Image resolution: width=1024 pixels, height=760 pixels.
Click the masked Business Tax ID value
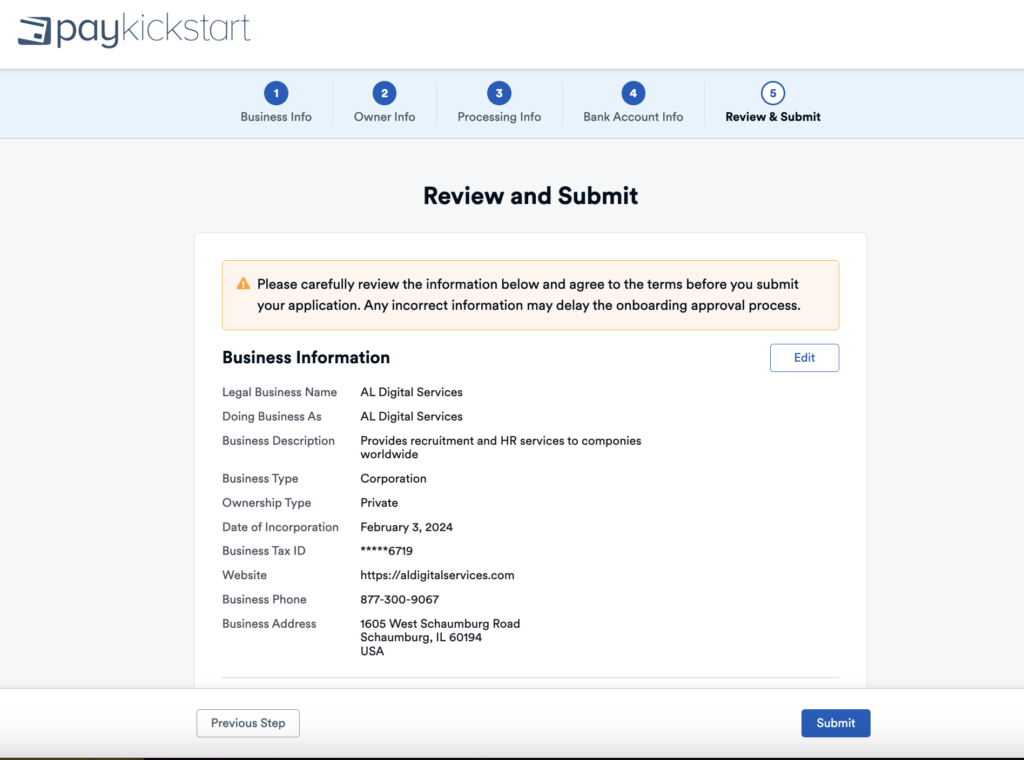(386, 551)
